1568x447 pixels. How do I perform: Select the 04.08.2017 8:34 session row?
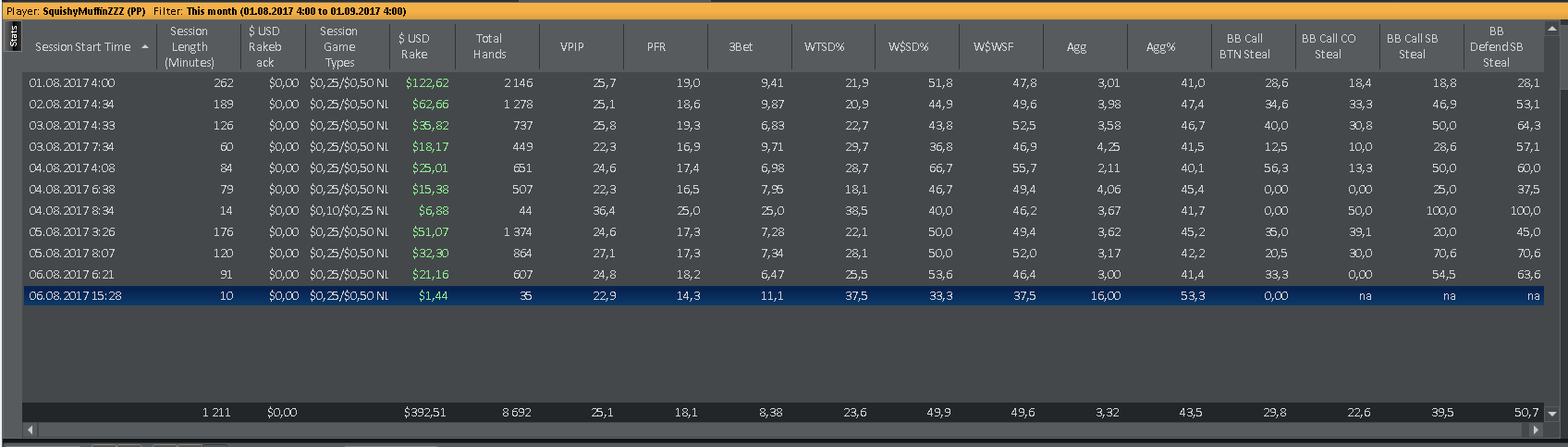pos(783,211)
